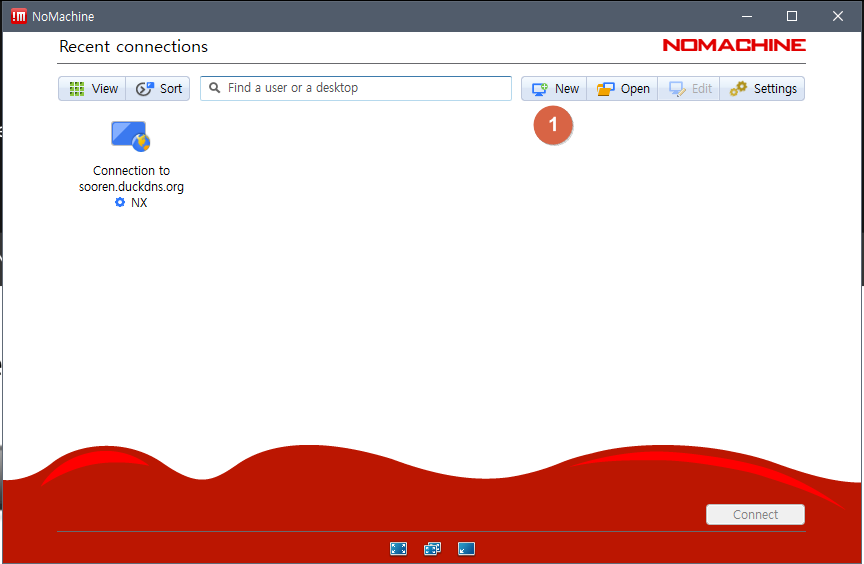Viewport: 864px width, 564px height.
Task: Click the NoMachine title bar app icon
Action: click(x=19, y=17)
